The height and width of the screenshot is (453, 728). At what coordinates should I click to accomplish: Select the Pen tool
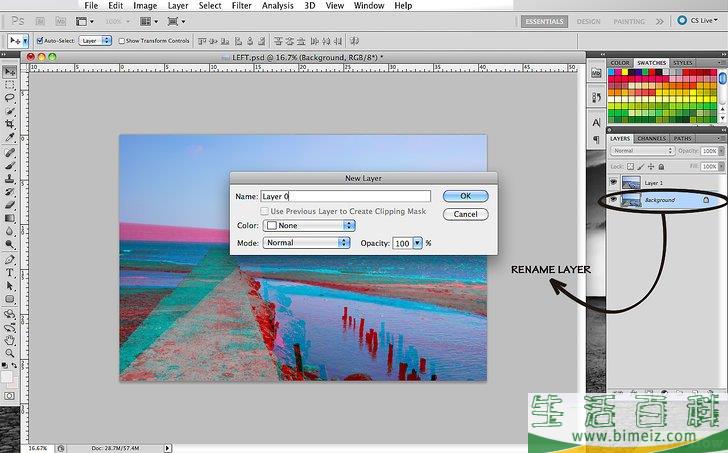coord(10,259)
